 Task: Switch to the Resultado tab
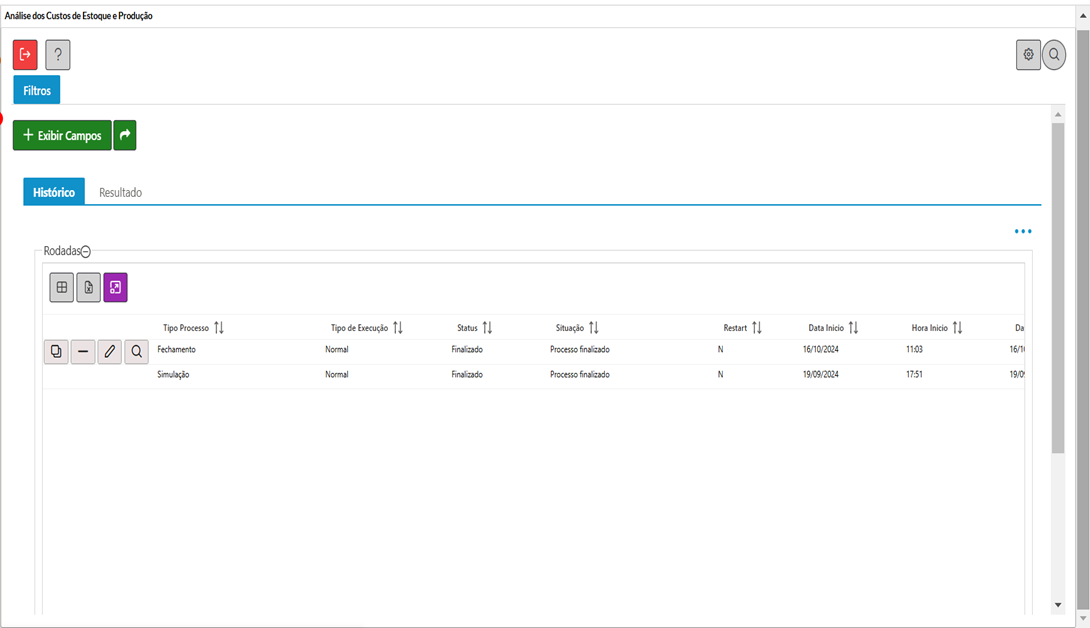(x=120, y=192)
